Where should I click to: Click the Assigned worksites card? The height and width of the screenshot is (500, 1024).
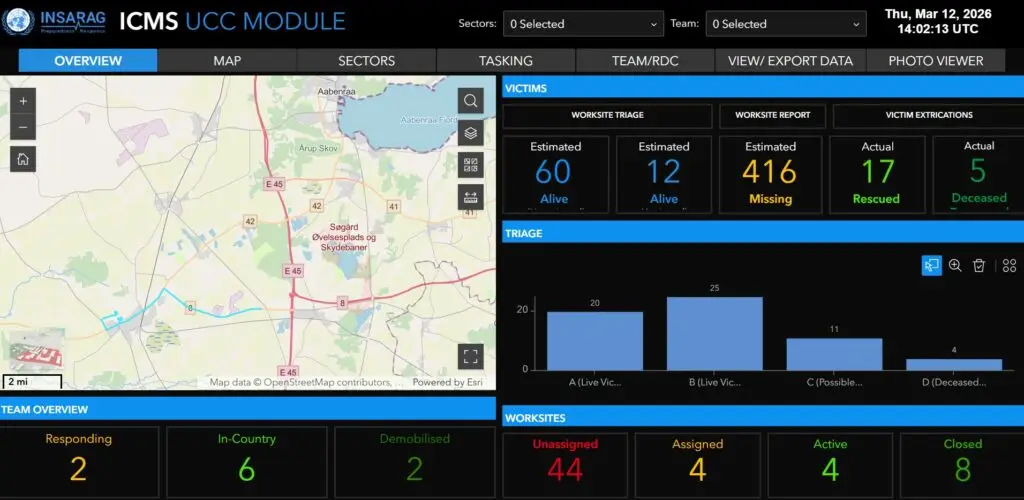[697, 466]
